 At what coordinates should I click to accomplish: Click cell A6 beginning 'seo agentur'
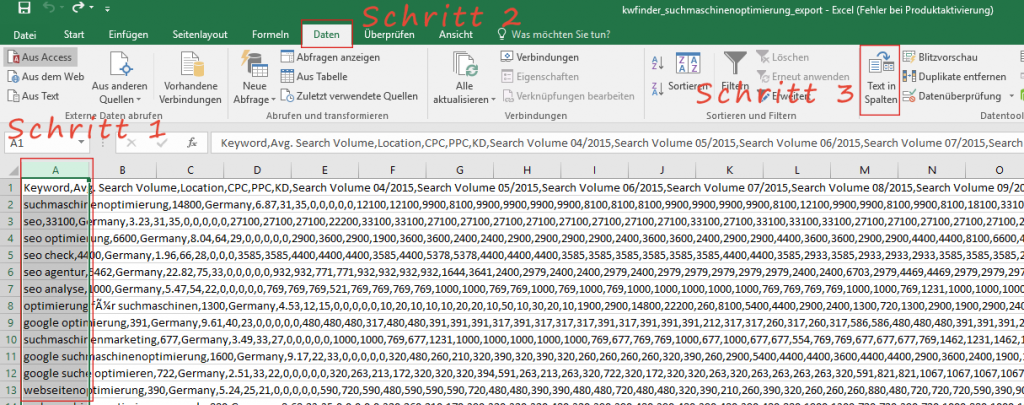tap(56, 272)
